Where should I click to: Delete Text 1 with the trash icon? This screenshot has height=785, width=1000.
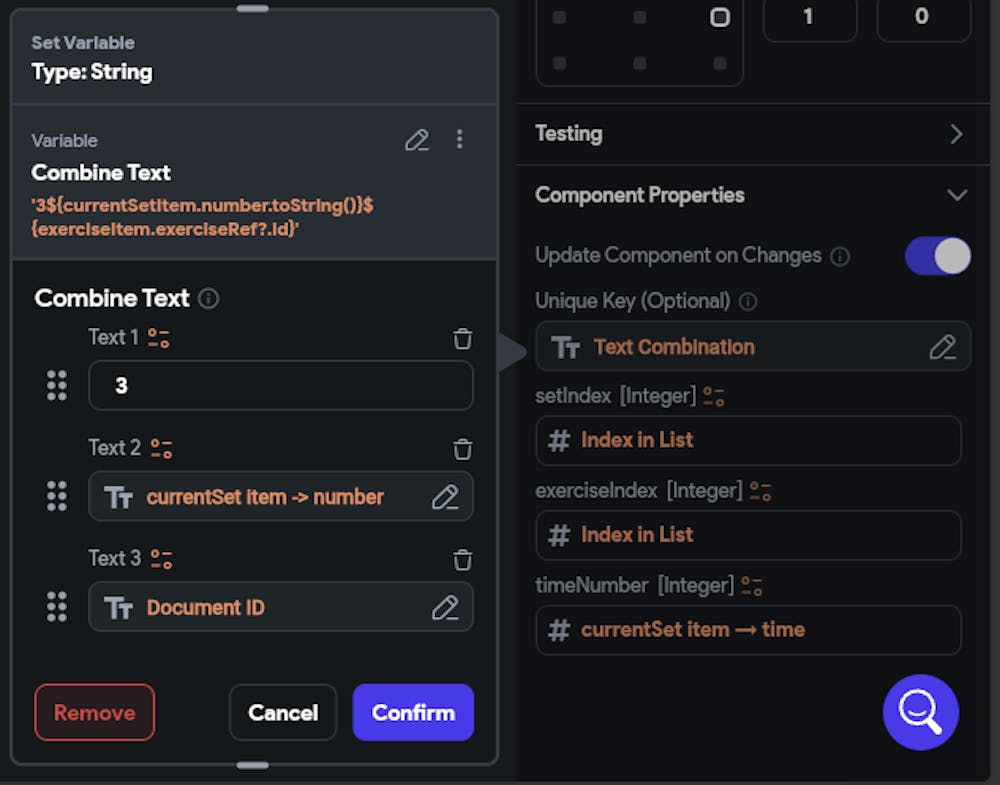(x=462, y=339)
